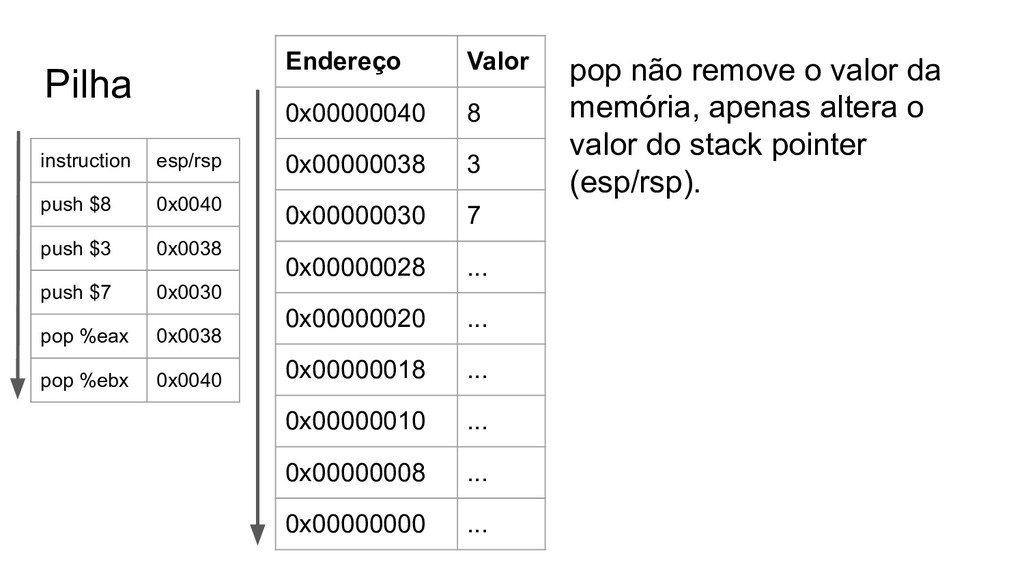Click the esp/rsp column header
Viewport: 1024px width, 576px height.
[x=193, y=161]
